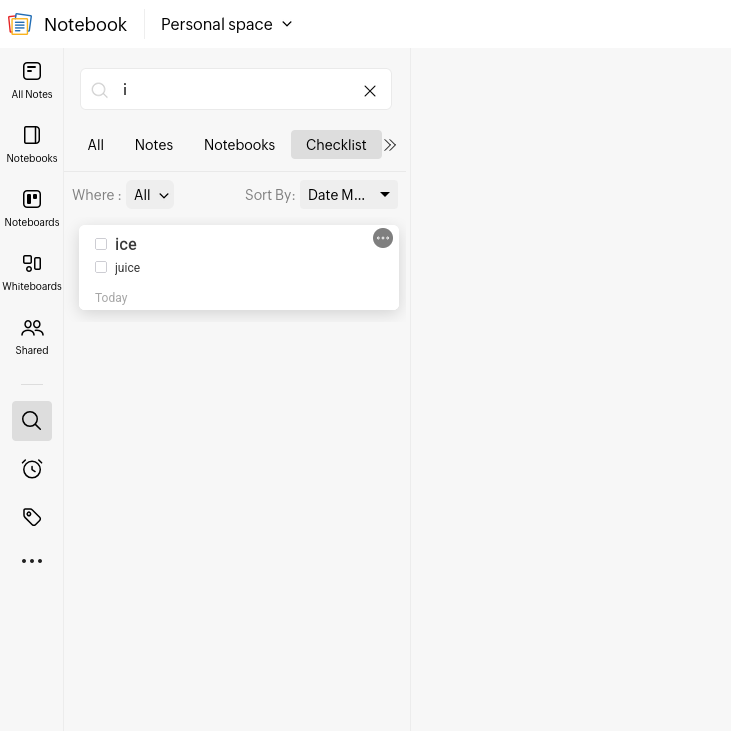This screenshot has height=731, width=731.
Task: Clear the search field text
Action: pyautogui.click(x=370, y=90)
